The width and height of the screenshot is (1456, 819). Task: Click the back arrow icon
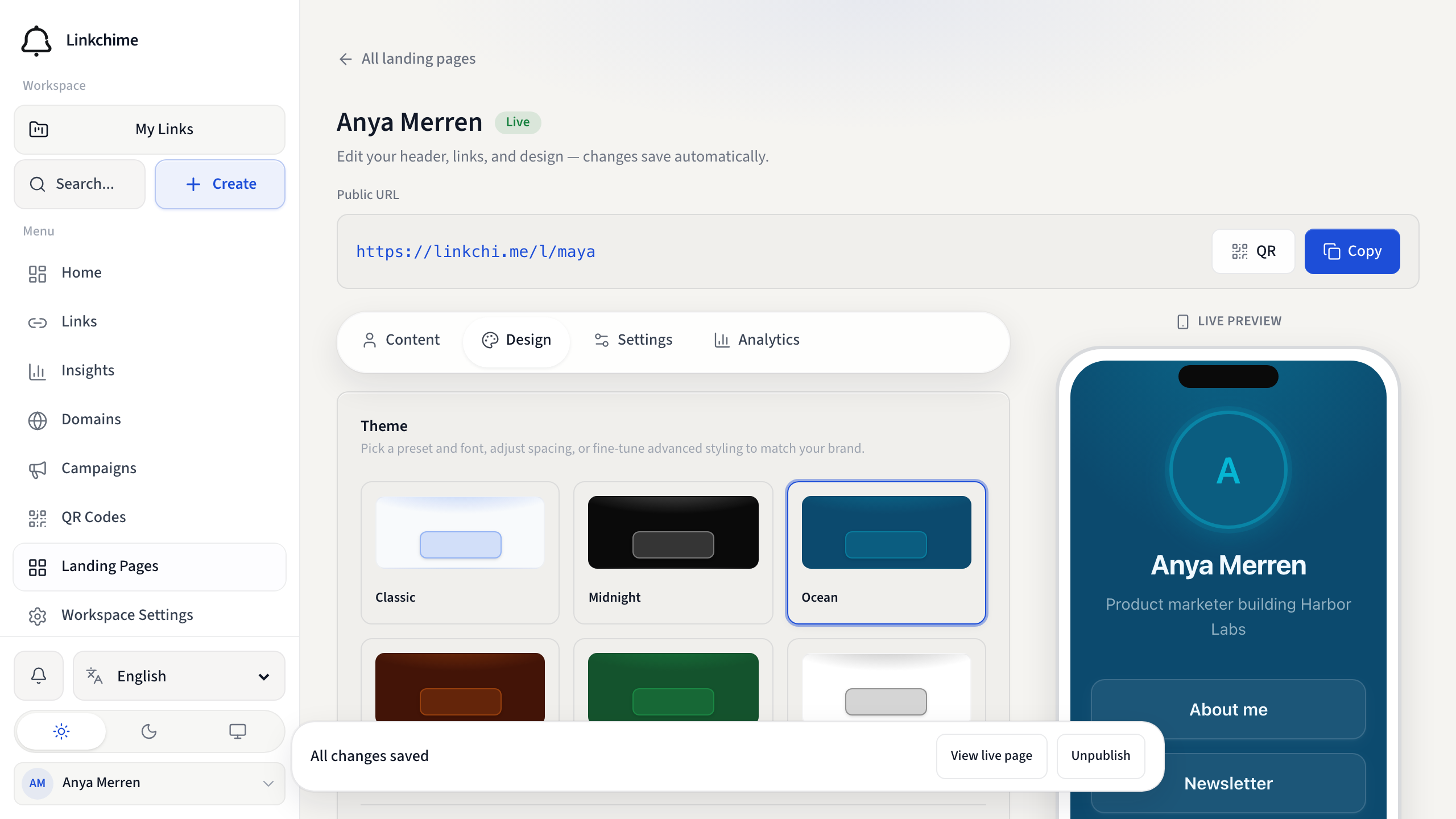[345, 59]
